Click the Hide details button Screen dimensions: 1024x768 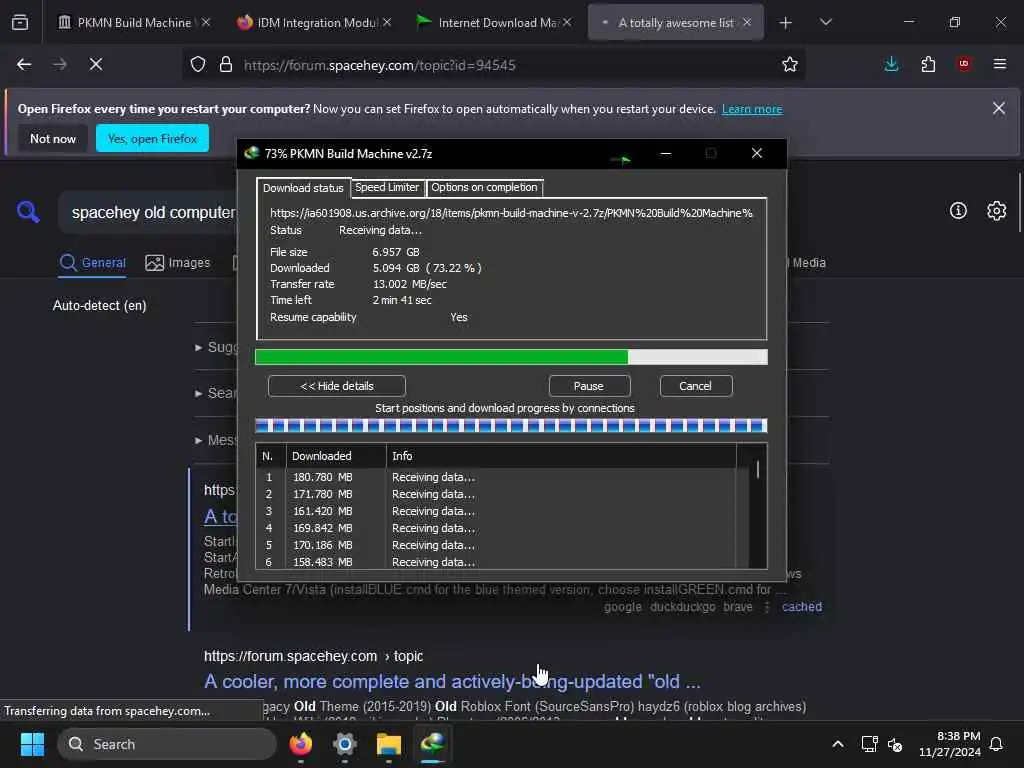(x=336, y=386)
